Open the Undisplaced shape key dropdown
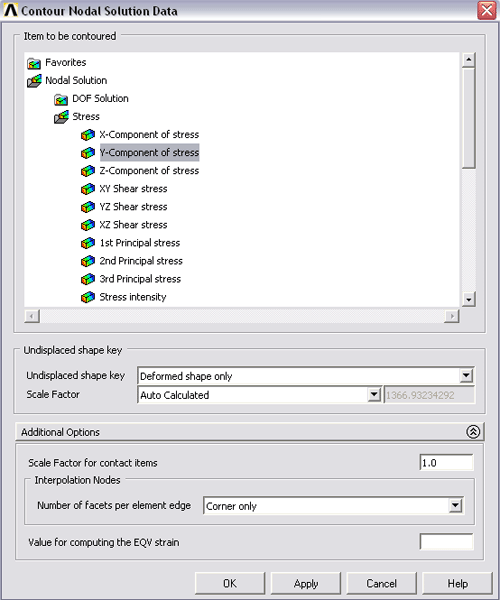 click(466, 376)
